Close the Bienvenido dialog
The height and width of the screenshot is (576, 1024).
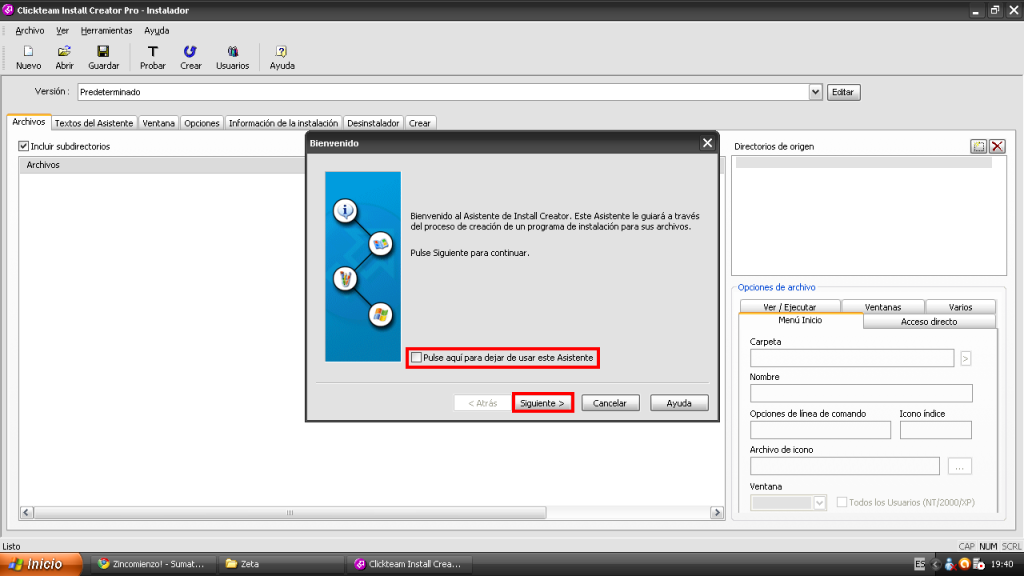click(707, 143)
